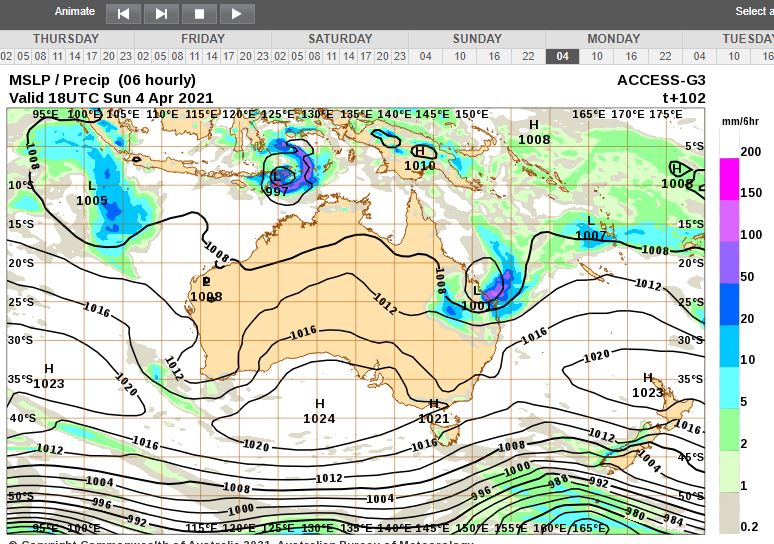Click the SATURDAY day header
The image size is (774, 544).
[340, 39]
